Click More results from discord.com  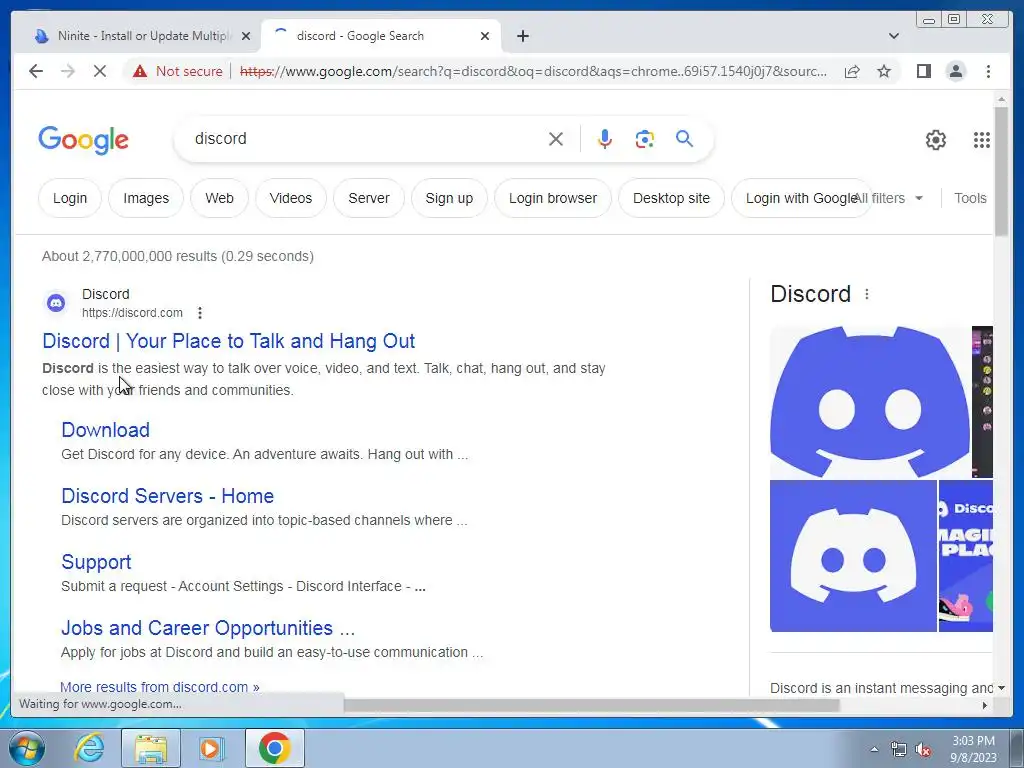[x=160, y=687]
